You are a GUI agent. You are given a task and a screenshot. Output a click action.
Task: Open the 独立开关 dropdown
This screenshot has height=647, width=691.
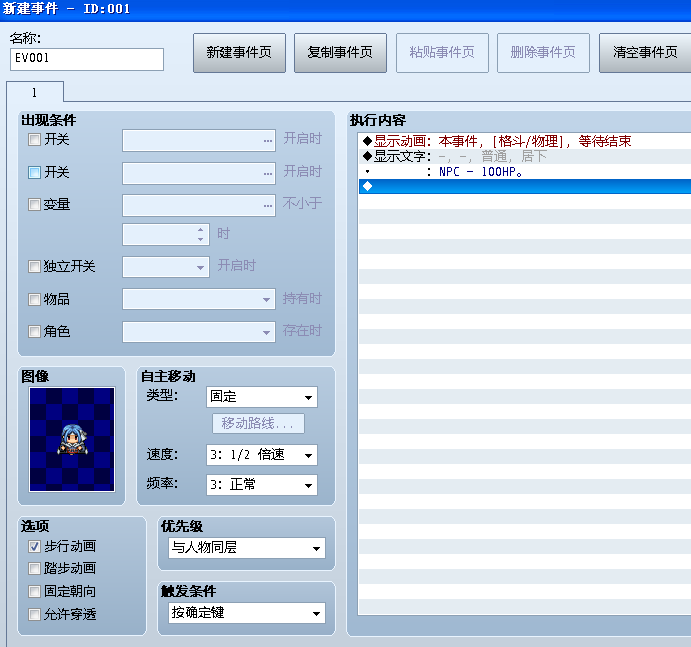[x=166, y=267]
